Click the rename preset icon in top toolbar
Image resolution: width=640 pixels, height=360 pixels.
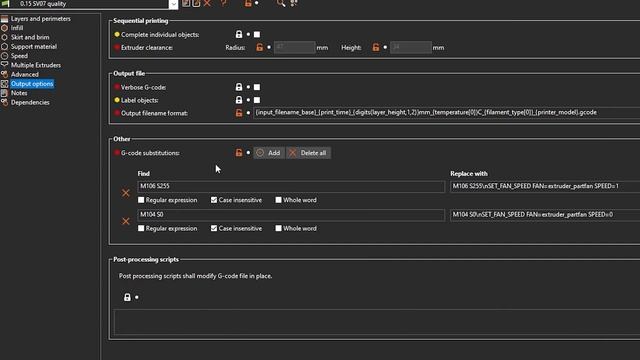click(x=196, y=3)
